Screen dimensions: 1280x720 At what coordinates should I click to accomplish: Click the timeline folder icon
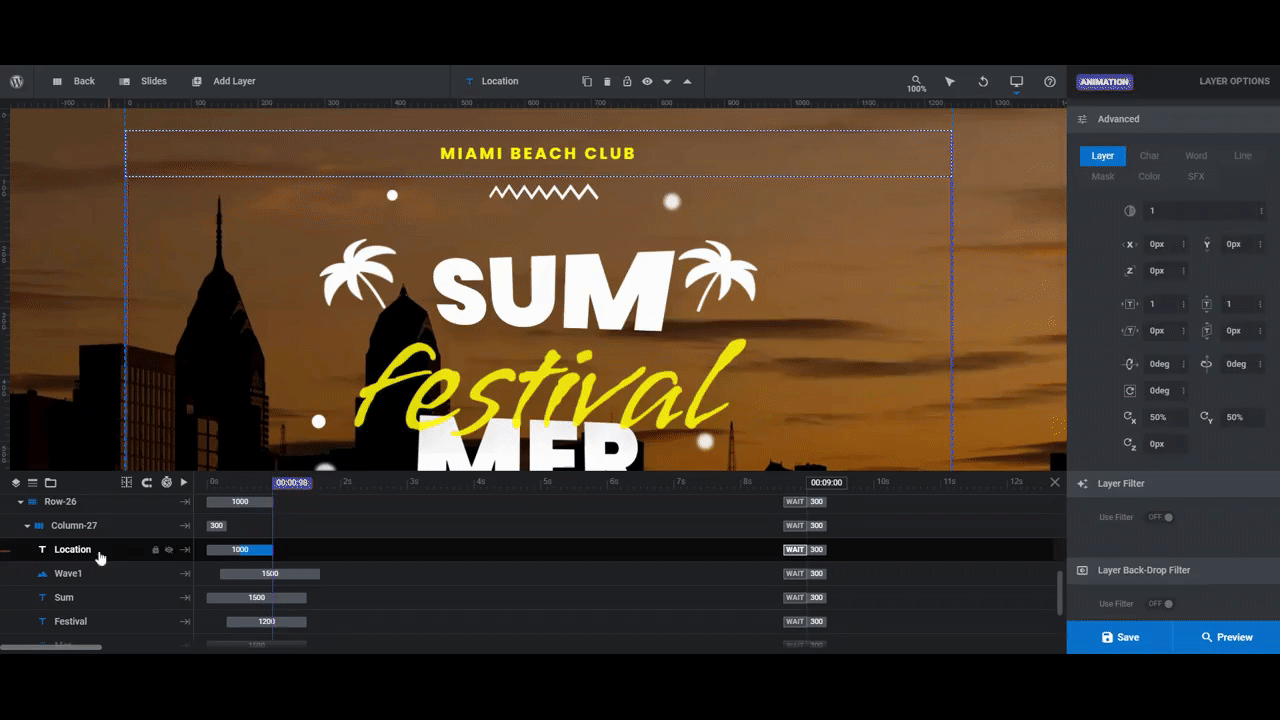tap(50, 482)
